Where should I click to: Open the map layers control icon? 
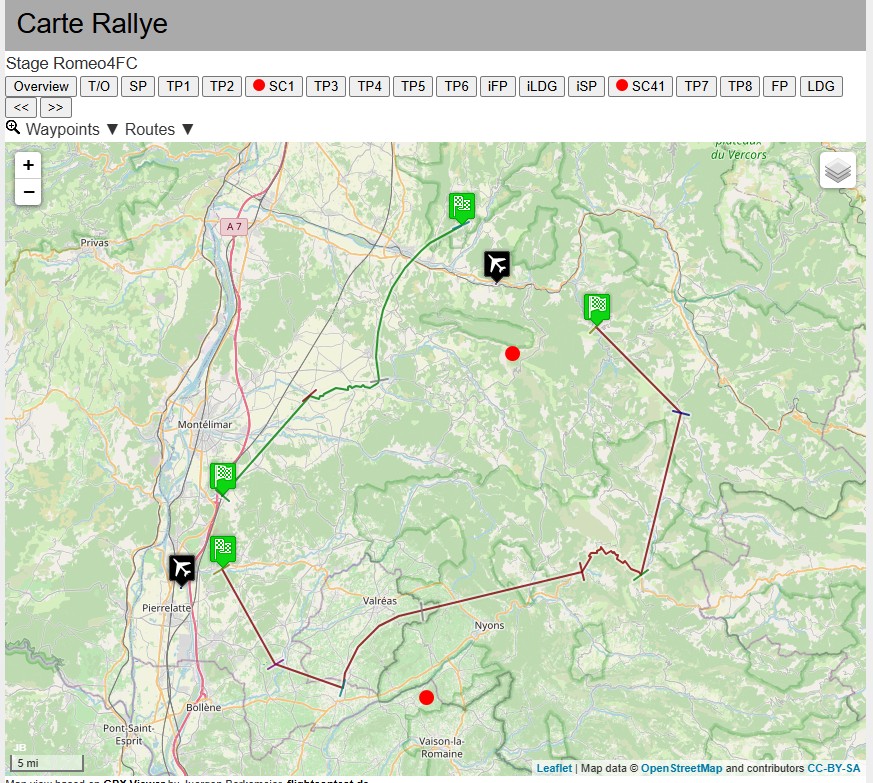pyautogui.click(x=838, y=171)
